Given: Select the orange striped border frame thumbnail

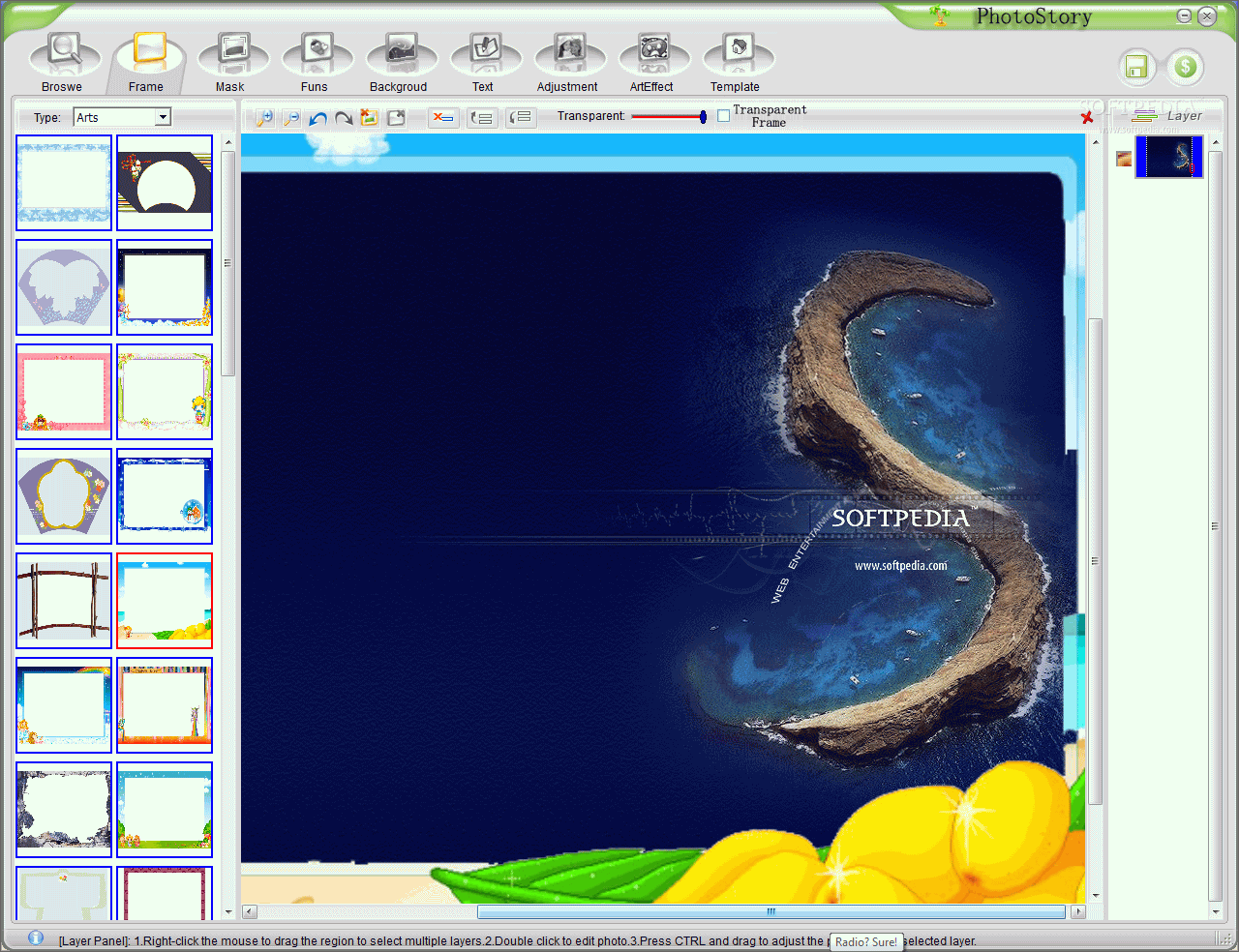Looking at the screenshot, I should (x=165, y=705).
